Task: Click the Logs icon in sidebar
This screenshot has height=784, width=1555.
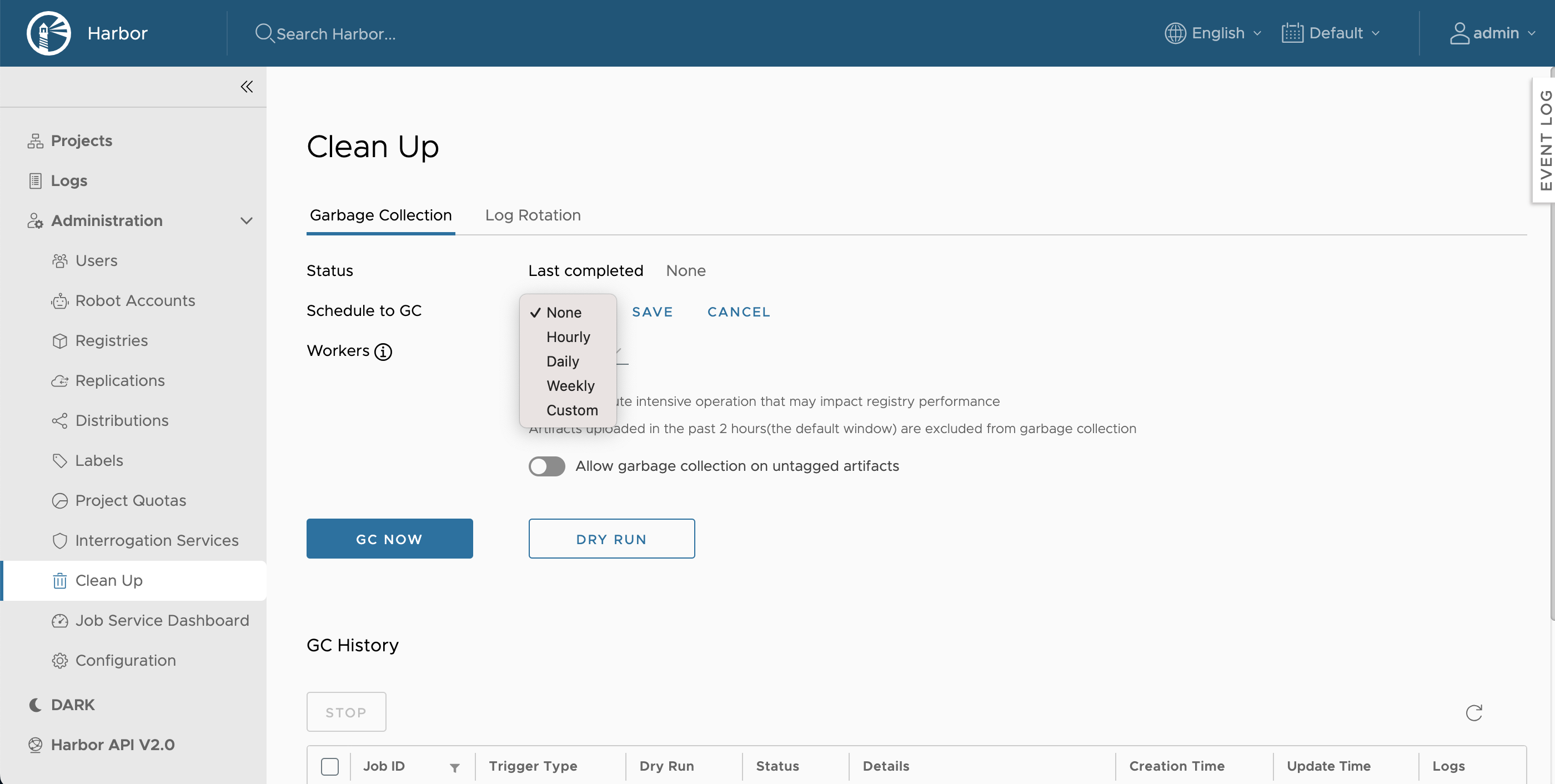Action: (x=36, y=180)
